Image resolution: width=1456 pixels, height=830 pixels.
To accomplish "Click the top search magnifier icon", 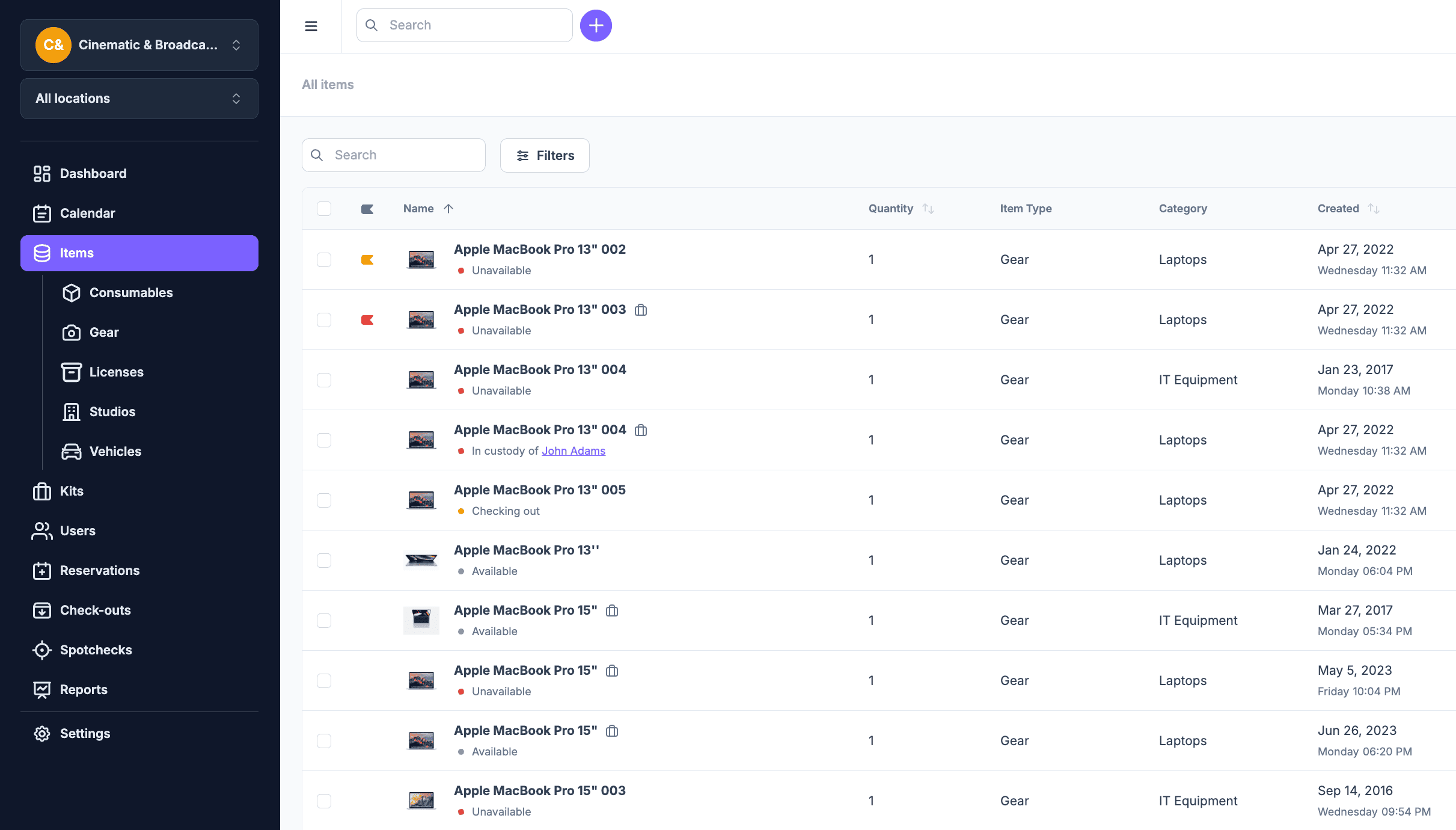I will [x=372, y=25].
